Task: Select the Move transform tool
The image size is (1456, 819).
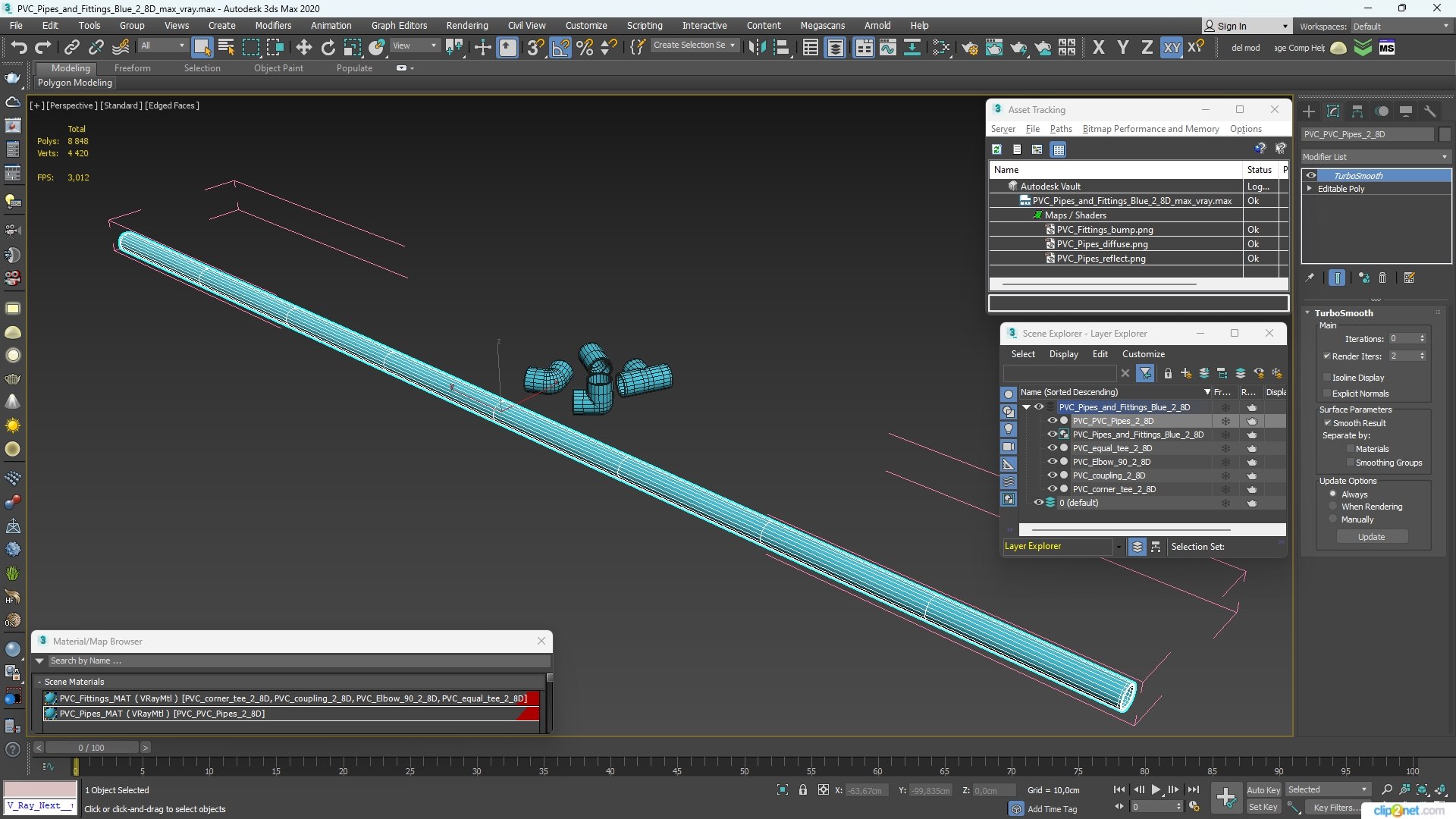Action: click(303, 47)
